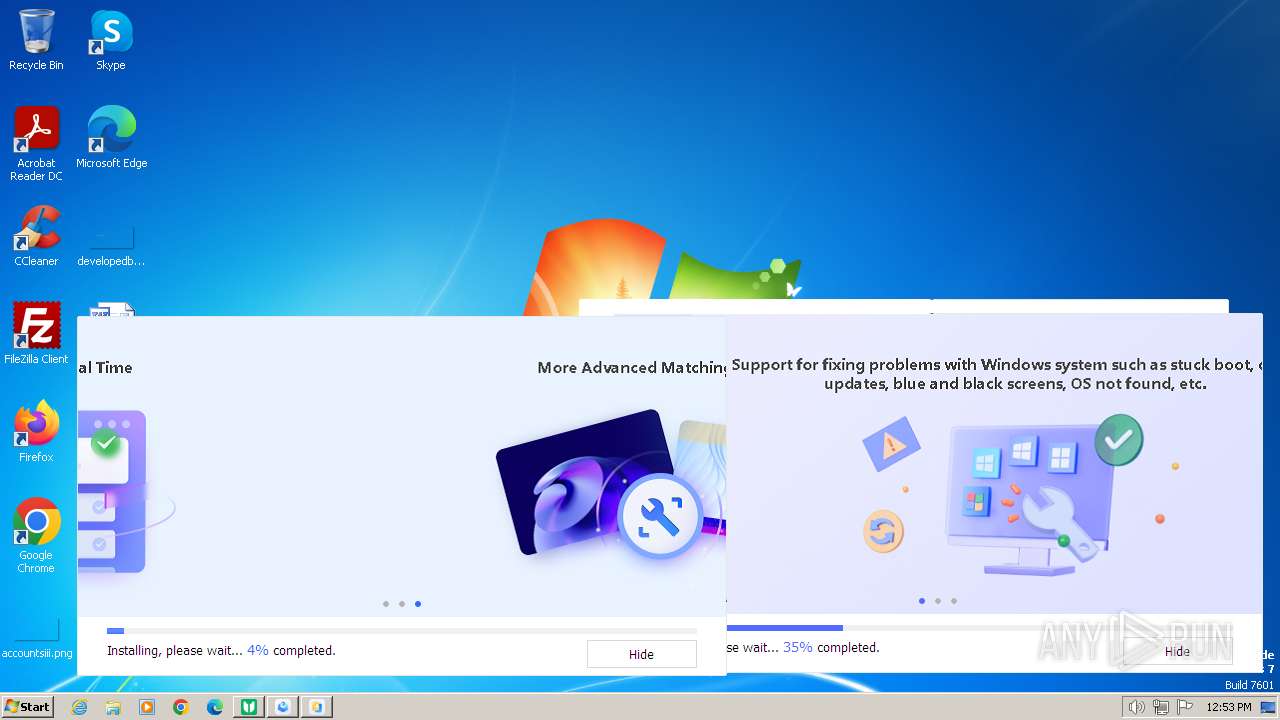Open the volume control in the tray
The height and width of the screenshot is (720, 1280).
tap(1136, 707)
